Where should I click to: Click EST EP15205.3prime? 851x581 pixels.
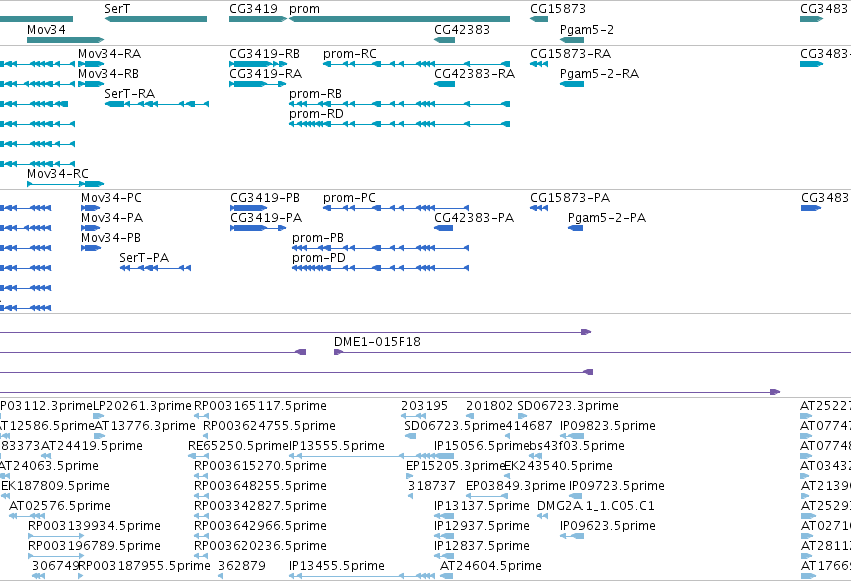tap(409, 476)
